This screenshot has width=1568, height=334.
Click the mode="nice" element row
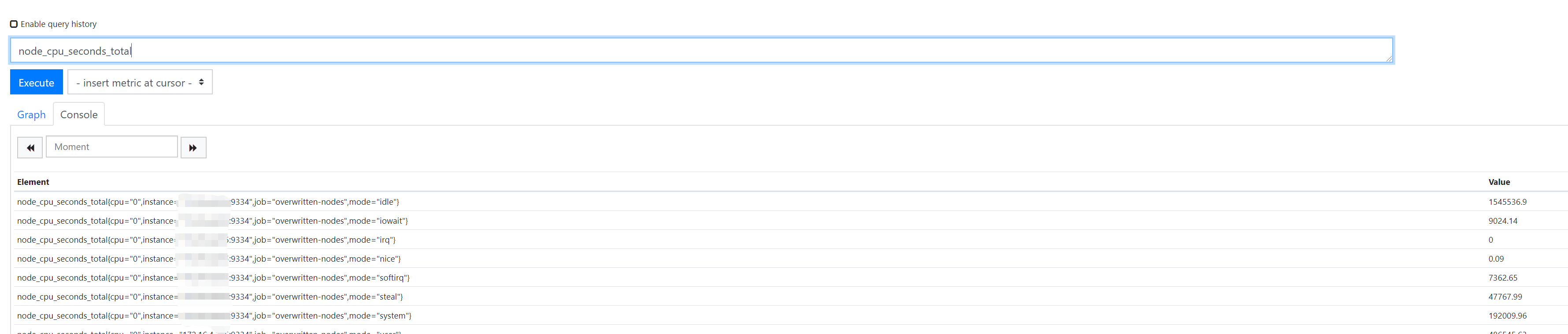(x=209, y=259)
